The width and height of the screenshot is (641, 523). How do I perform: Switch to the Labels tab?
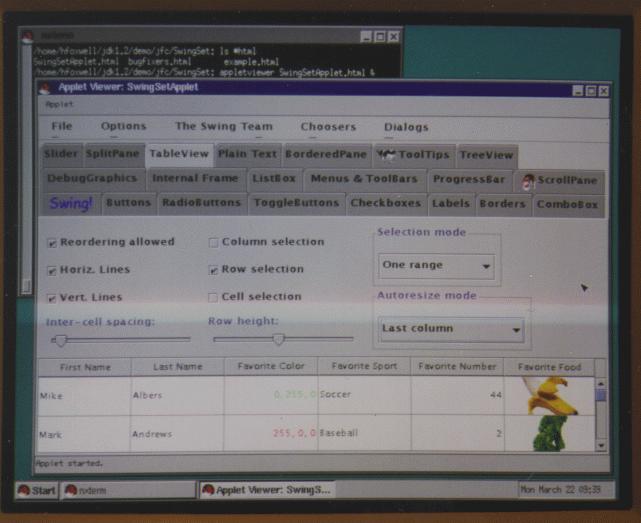pos(450,204)
